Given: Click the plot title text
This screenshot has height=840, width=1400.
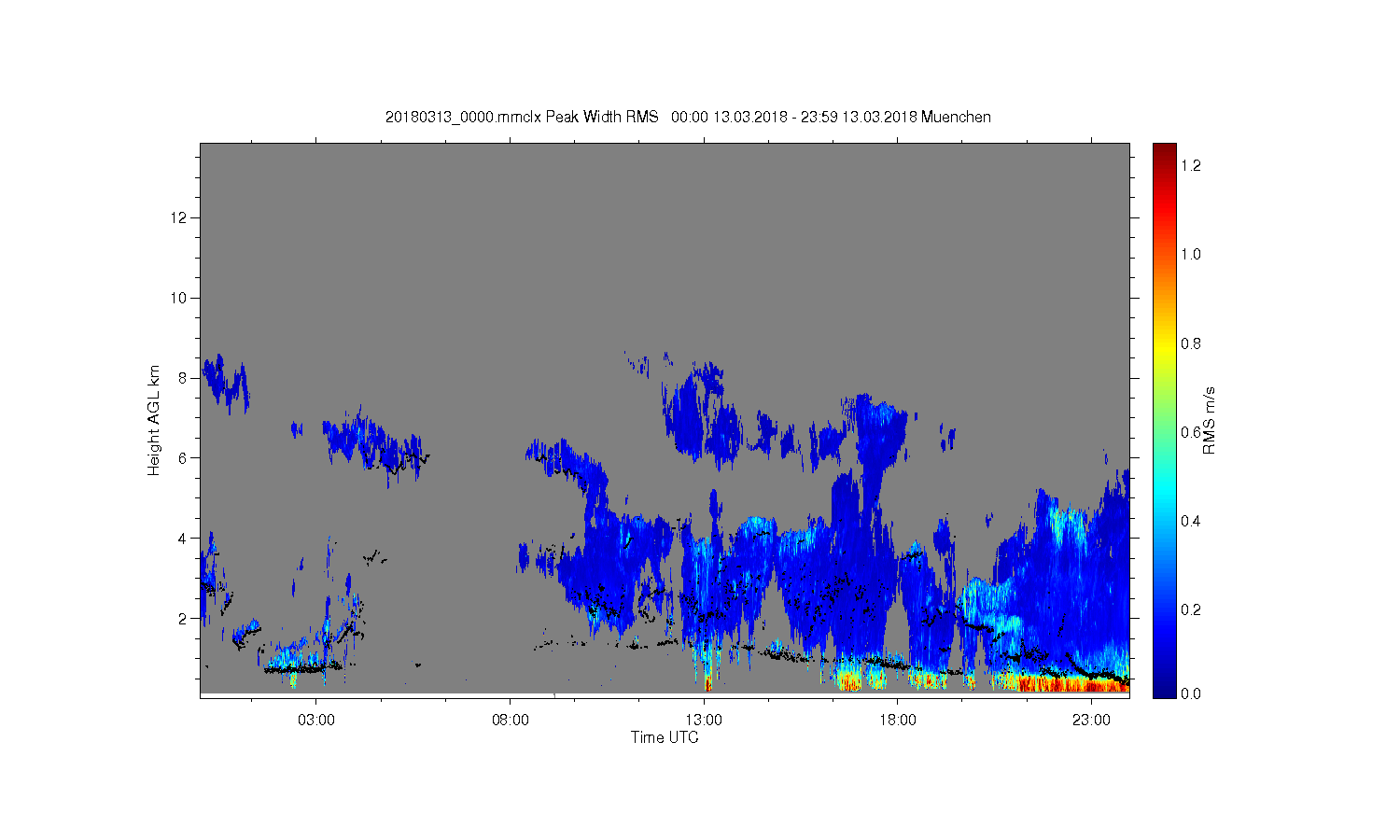Looking at the screenshot, I should coord(688,117).
